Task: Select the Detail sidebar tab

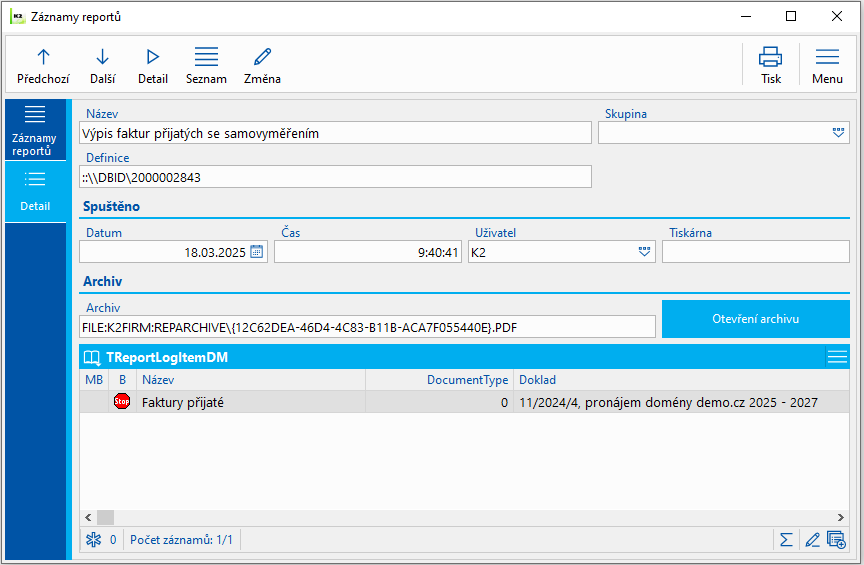Action: point(35,192)
